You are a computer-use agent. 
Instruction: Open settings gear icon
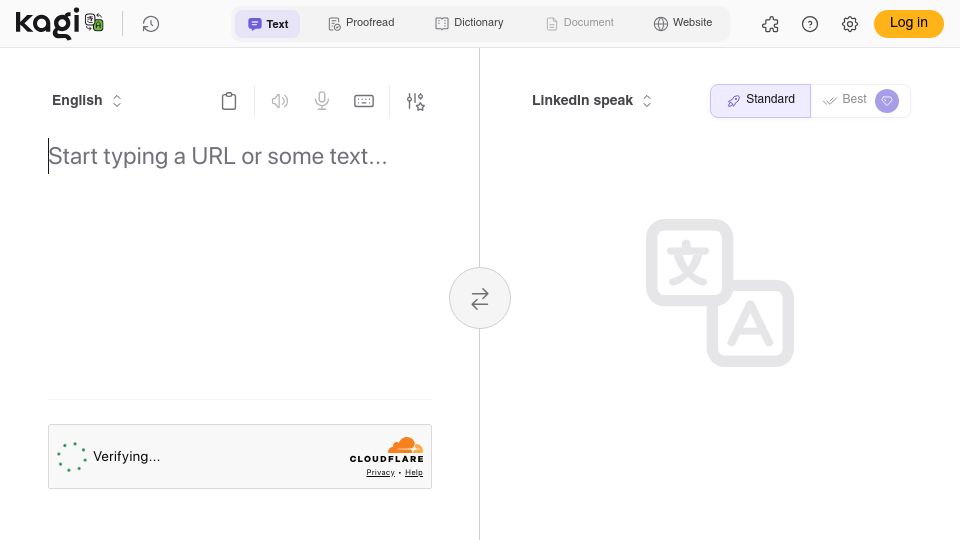point(850,24)
